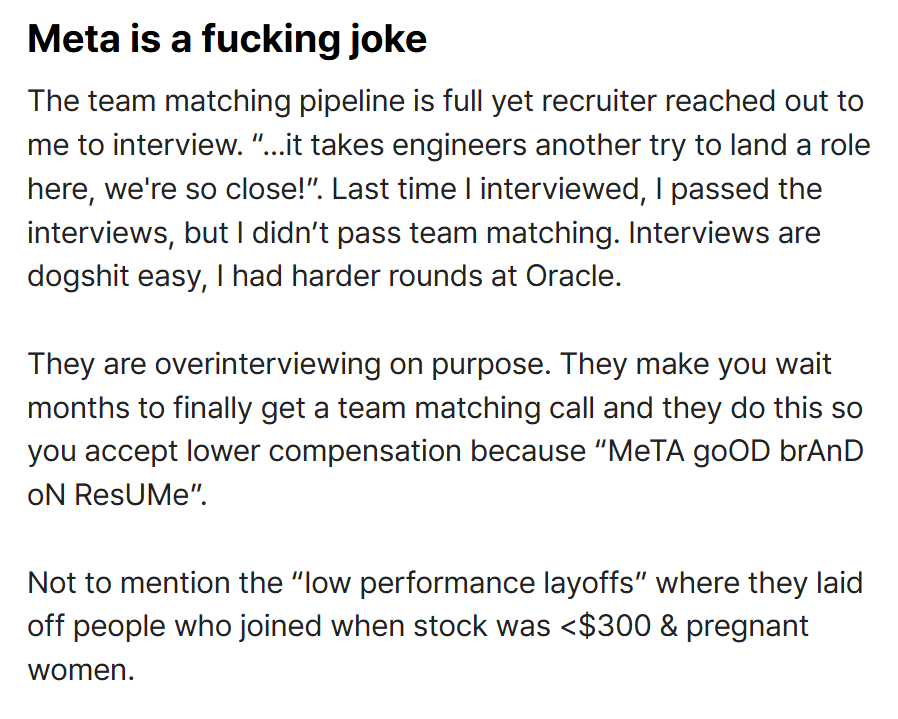The height and width of the screenshot is (719, 898).
Task: Click the word 'overinterviewing' in the second paragraph
Action: point(267,364)
